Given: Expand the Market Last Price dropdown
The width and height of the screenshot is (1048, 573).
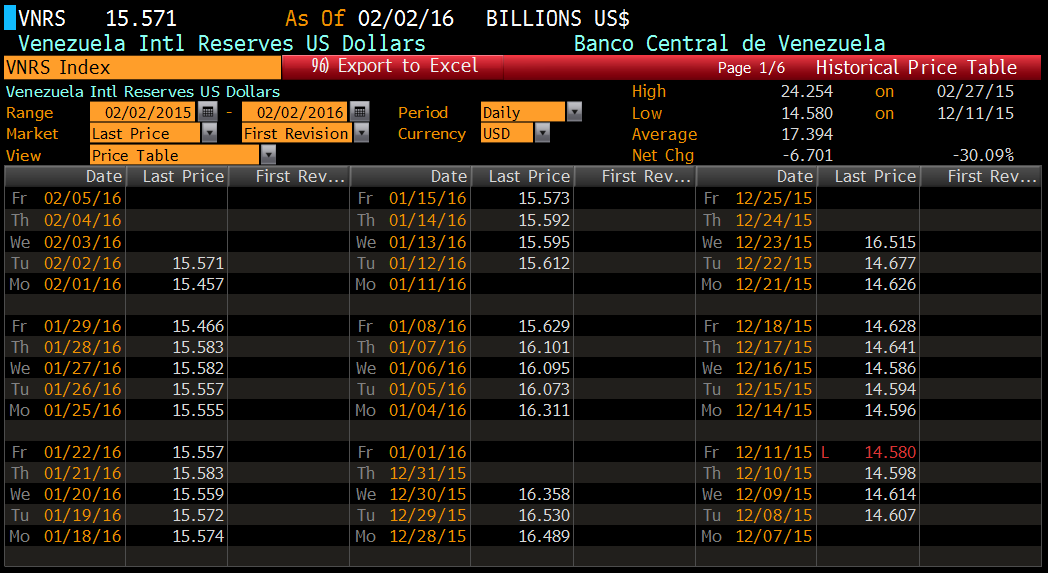Looking at the screenshot, I should point(209,133).
